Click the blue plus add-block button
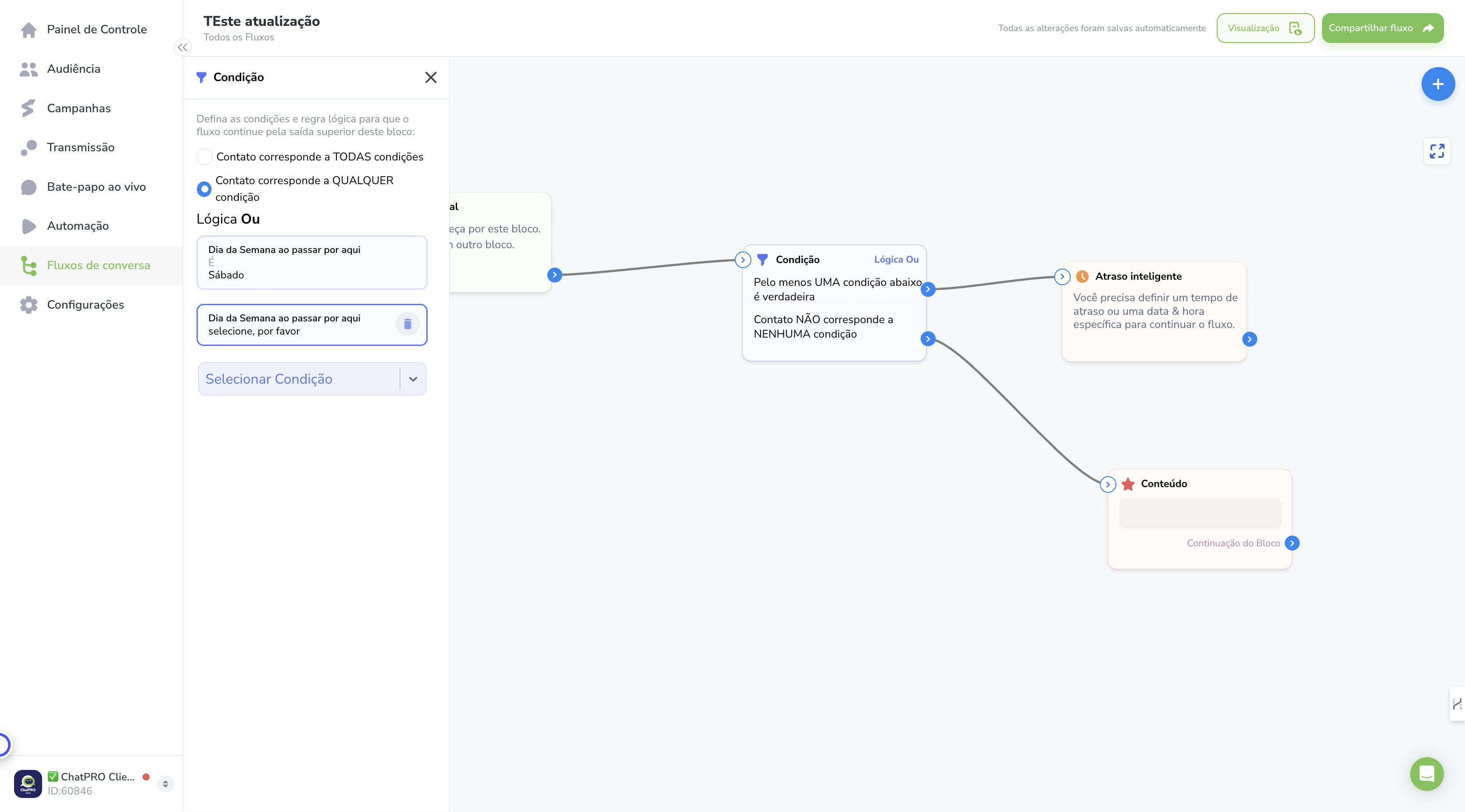This screenshot has height=812, width=1465. click(1438, 84)
